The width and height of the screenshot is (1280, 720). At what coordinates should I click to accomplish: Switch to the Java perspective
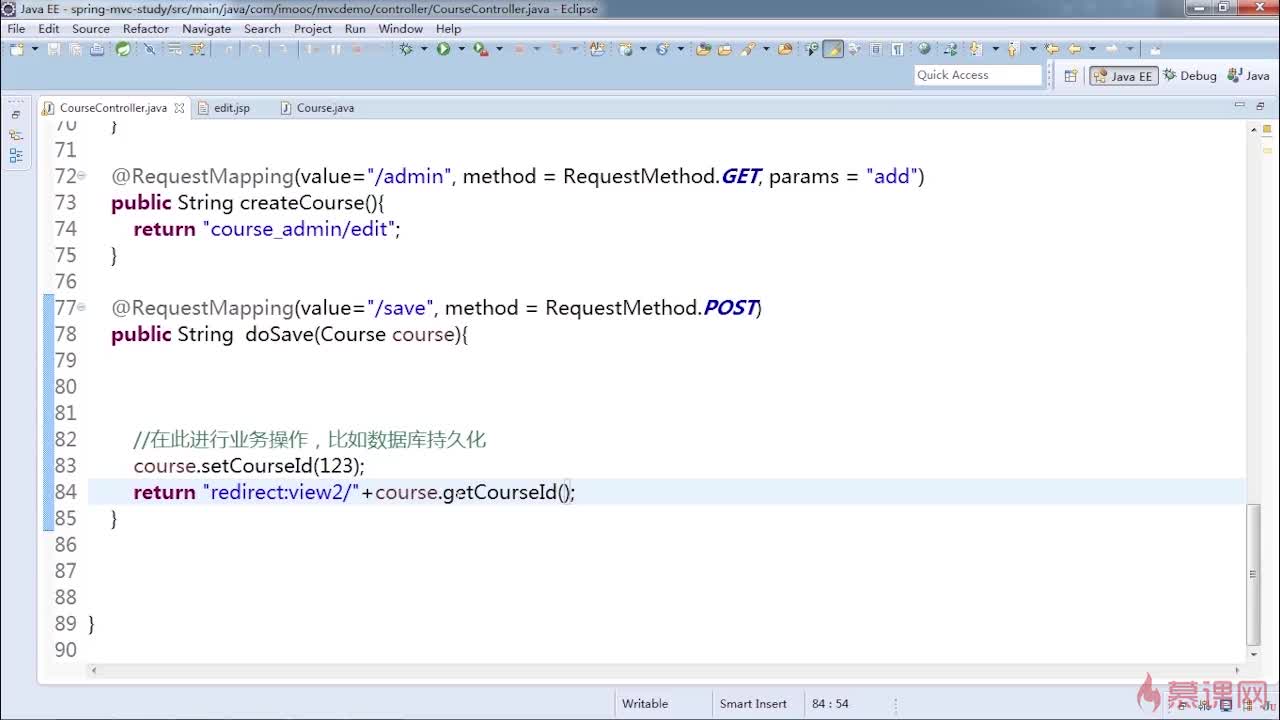1249,75
